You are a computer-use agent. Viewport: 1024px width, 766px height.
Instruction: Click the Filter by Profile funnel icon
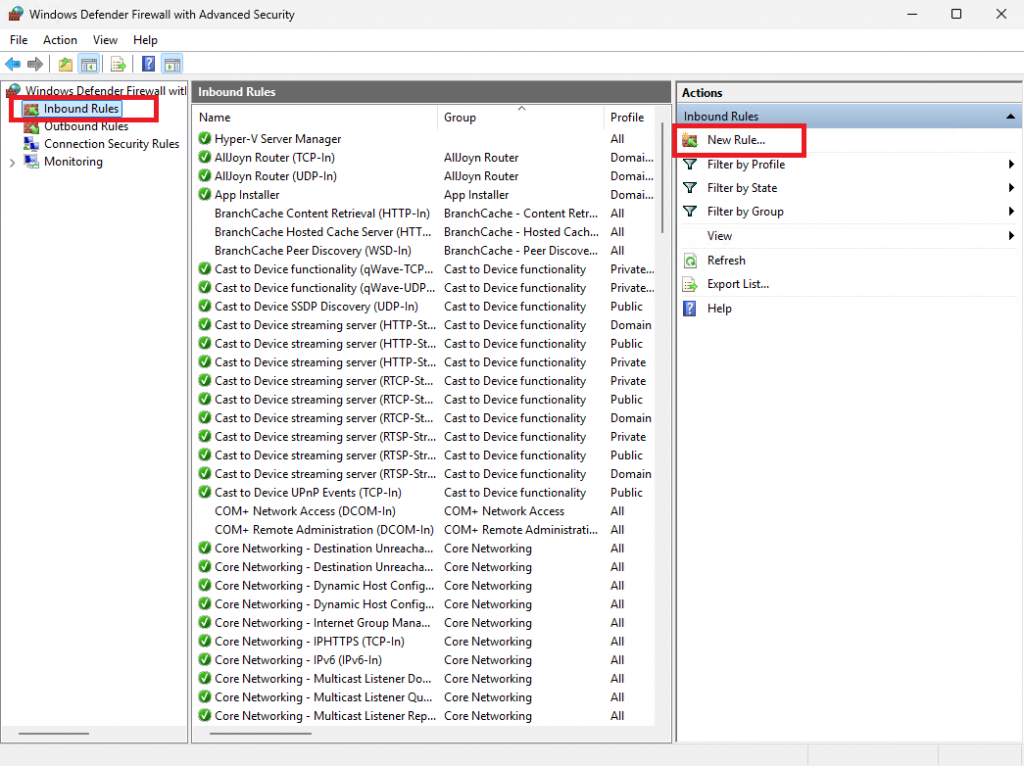(x=690, y=164)
